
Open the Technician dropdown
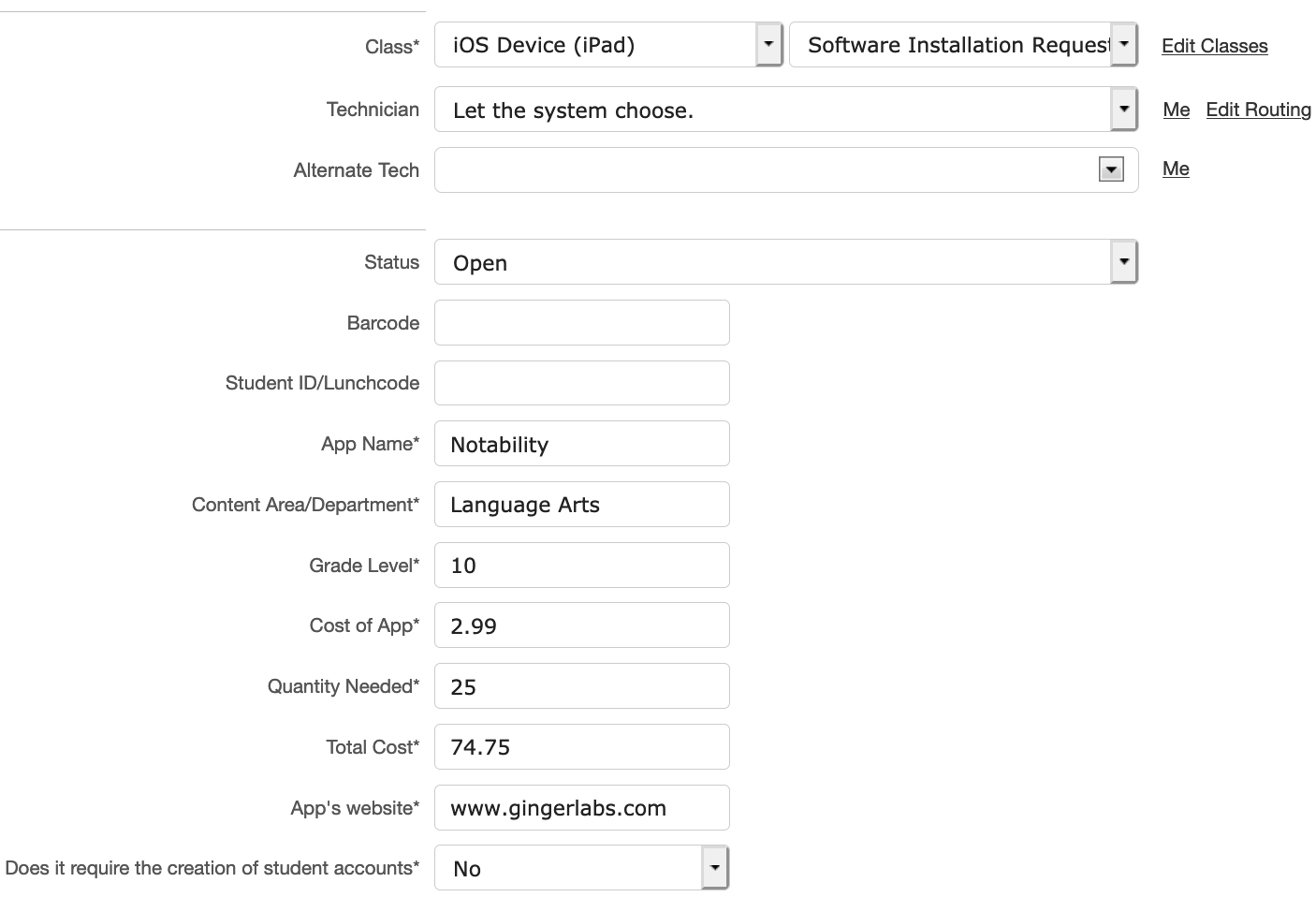click(1123, 110)
